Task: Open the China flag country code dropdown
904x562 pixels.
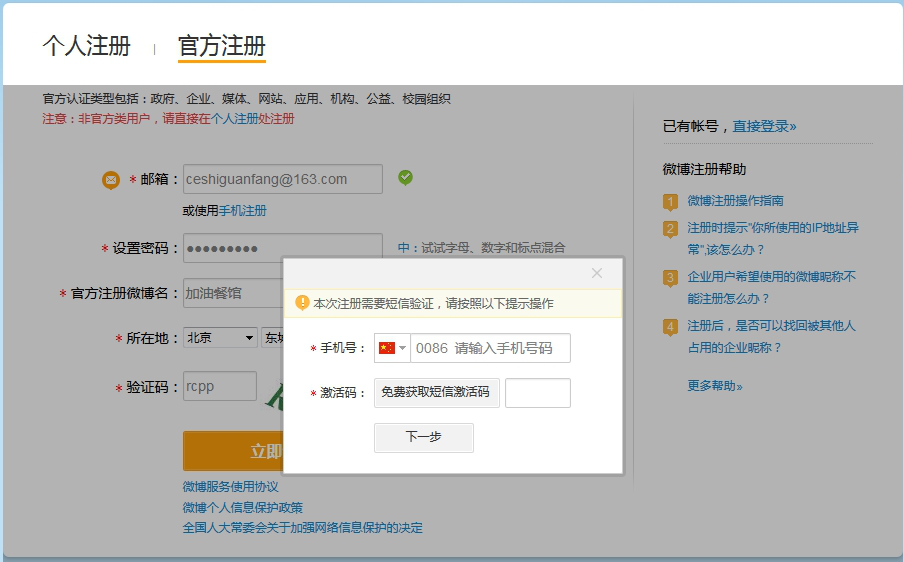Action: click(x=392, y=348)
